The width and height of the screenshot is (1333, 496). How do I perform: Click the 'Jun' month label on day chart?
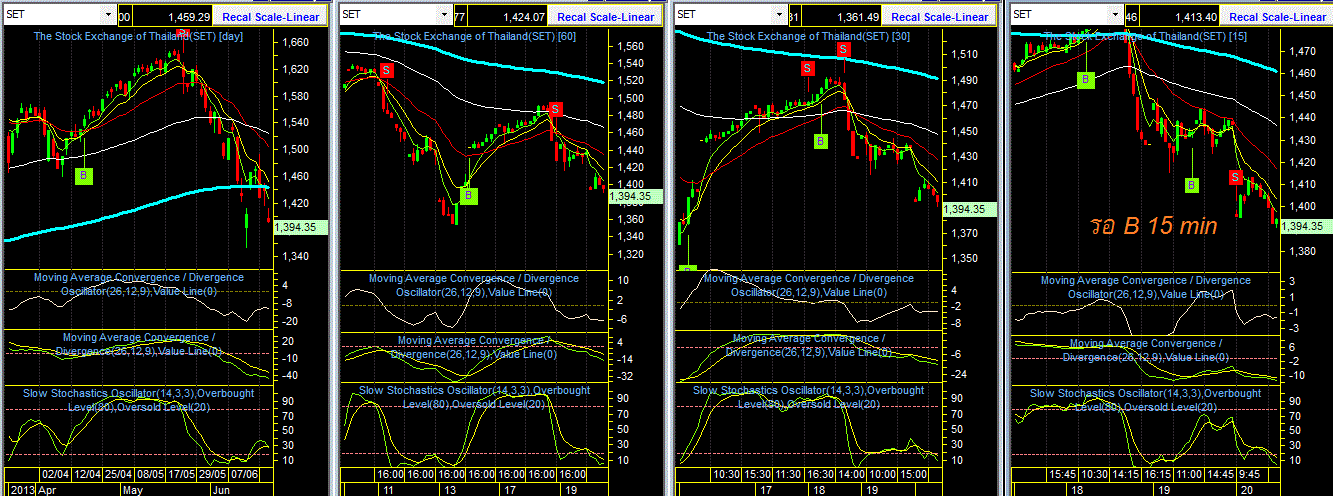(221, 490)
